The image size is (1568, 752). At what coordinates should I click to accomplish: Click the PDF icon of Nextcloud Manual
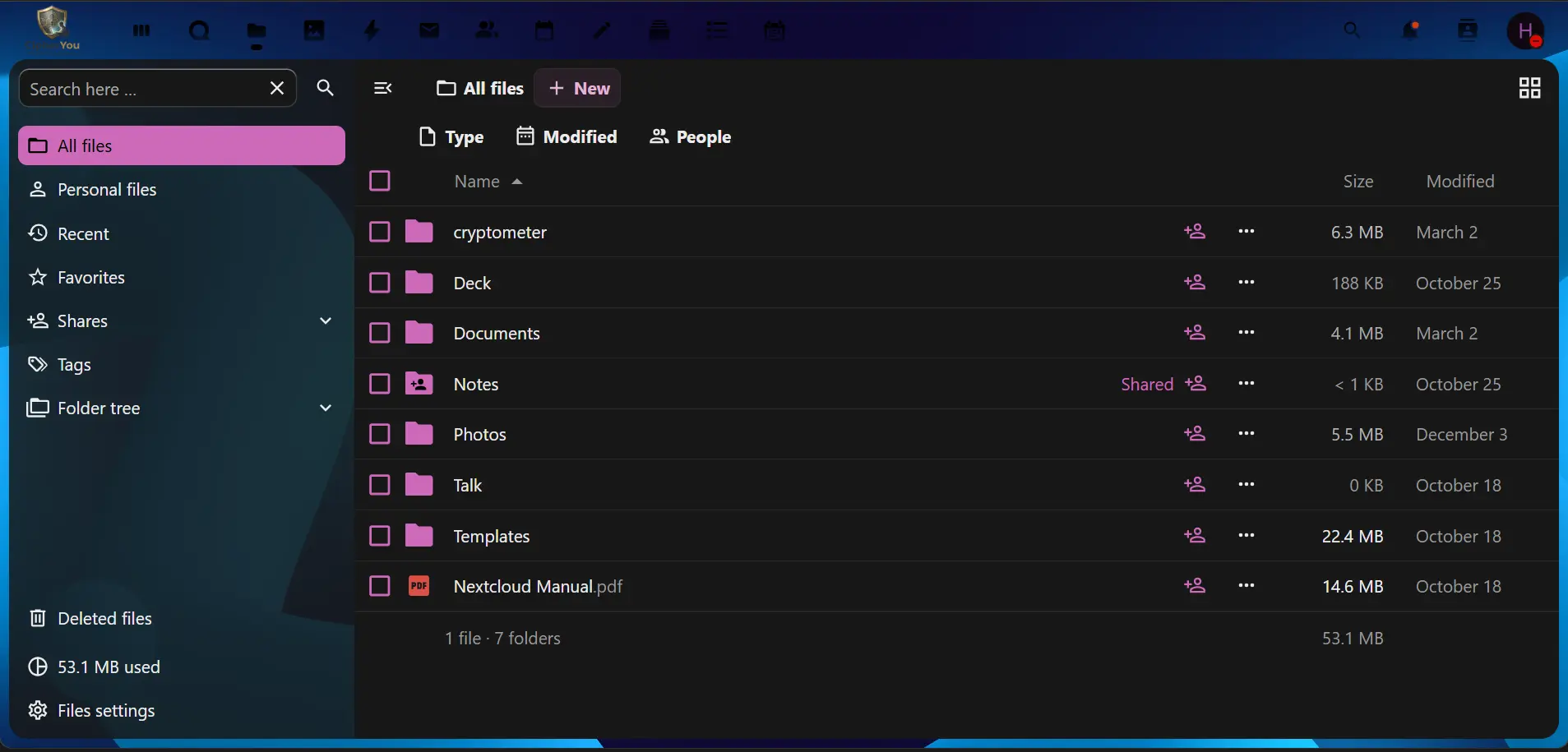coord(419,586)
